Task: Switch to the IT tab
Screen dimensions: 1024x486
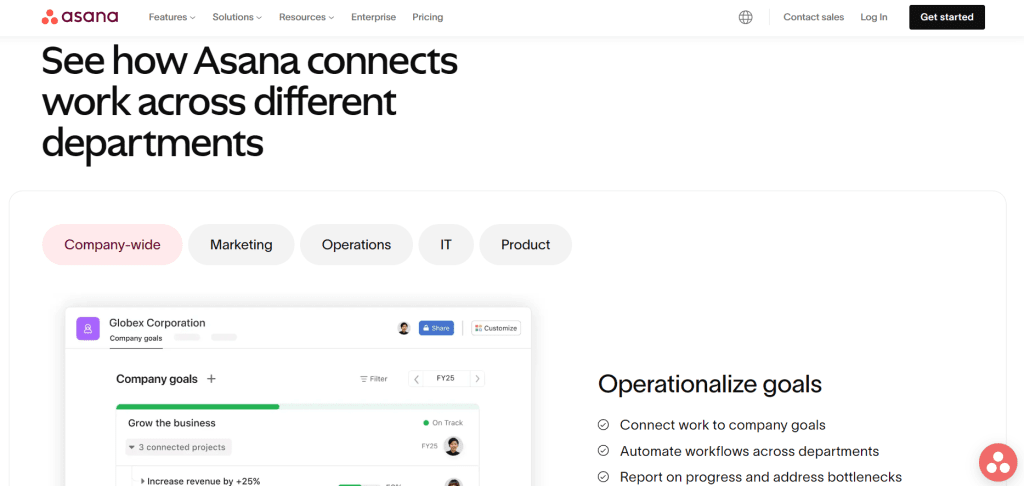Action: 446,245
